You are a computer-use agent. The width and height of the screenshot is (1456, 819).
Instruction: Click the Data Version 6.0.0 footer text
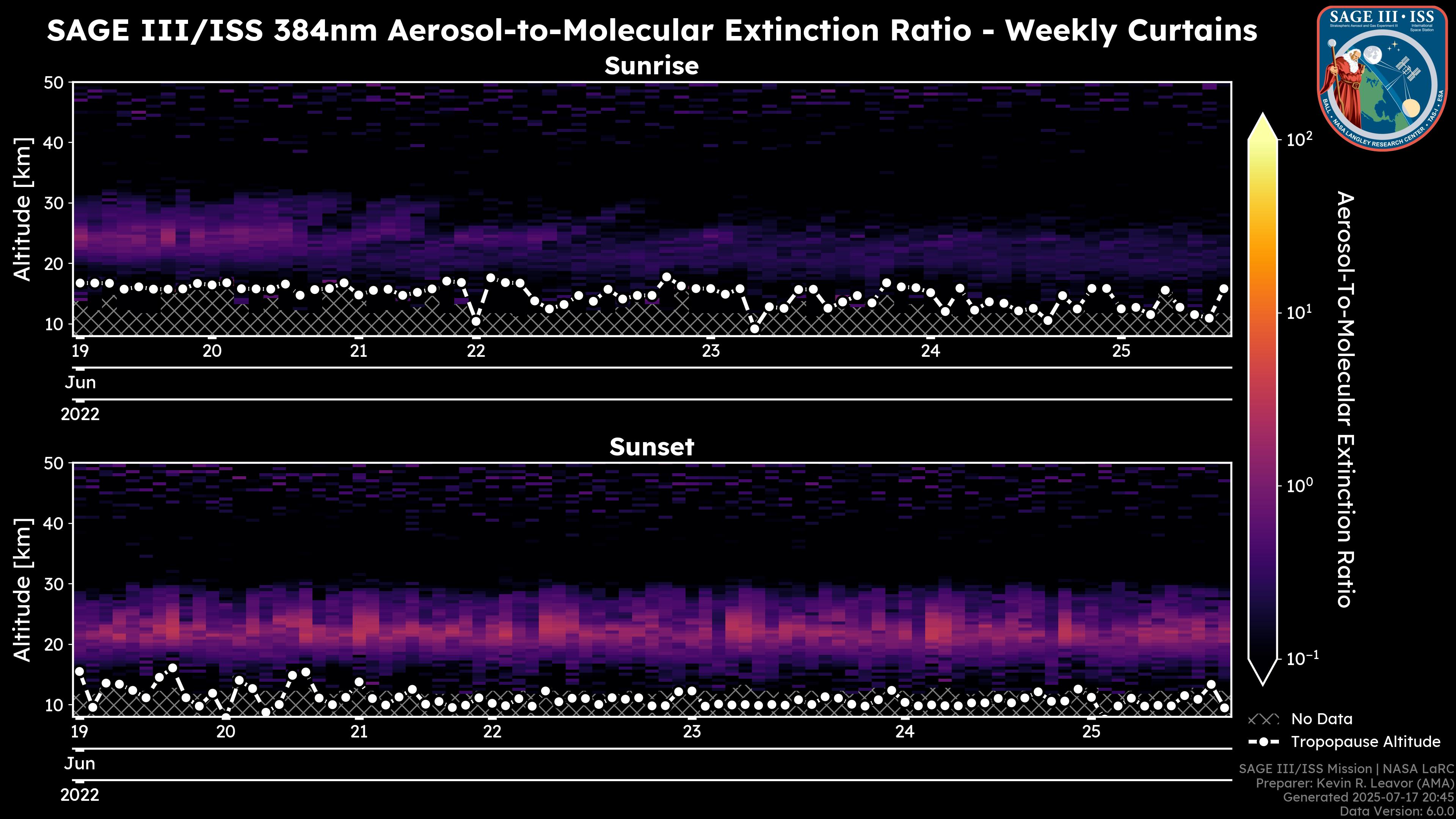click(x=1397, y=812)
